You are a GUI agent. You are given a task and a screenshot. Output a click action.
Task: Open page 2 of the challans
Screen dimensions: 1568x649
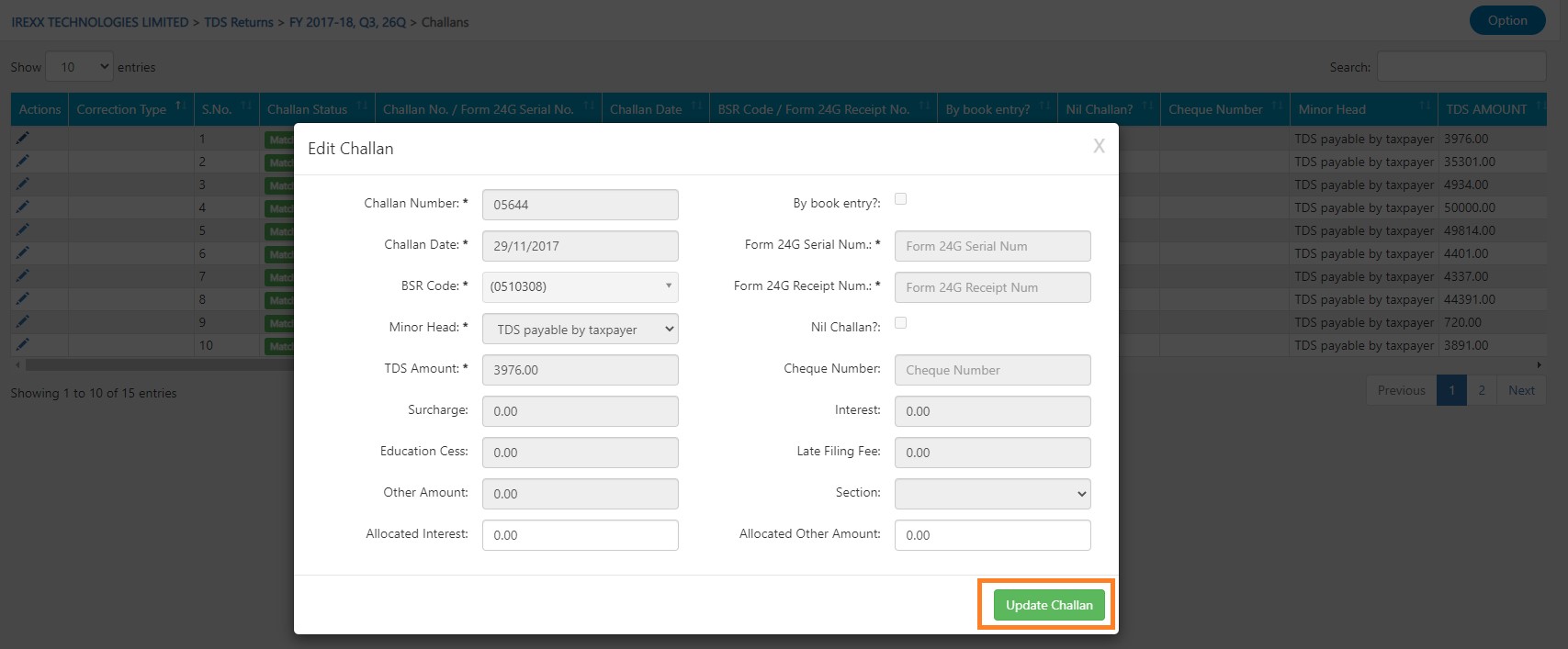pyautogui.click(x=1482, y=390)
